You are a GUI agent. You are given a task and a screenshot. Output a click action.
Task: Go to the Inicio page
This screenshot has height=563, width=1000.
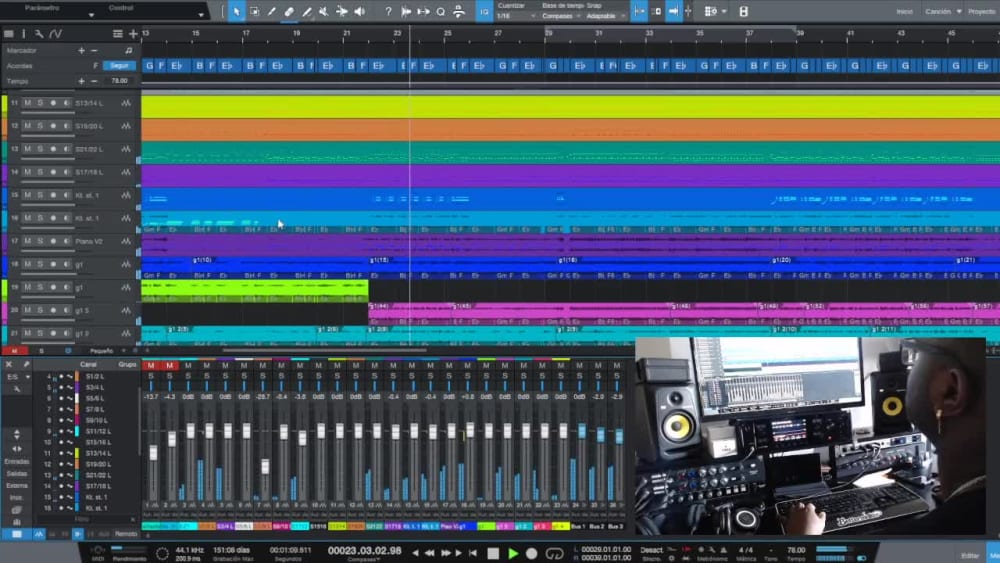point(904,11)
